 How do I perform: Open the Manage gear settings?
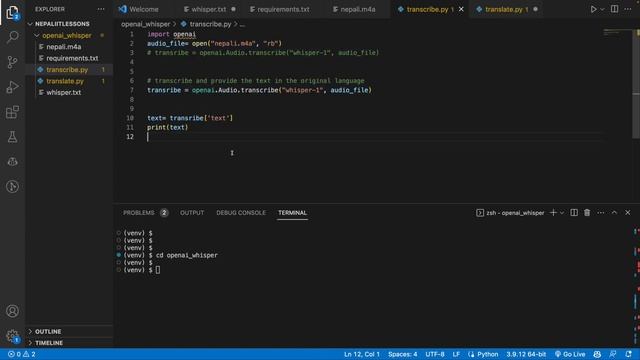12,336
